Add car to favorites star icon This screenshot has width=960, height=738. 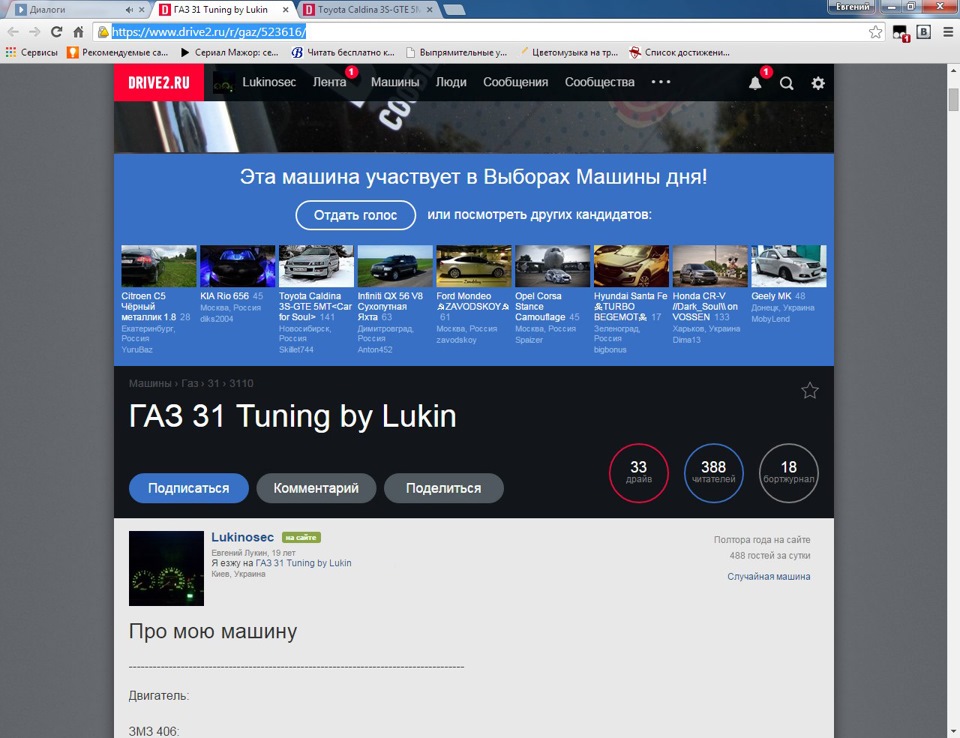tap(809, 390)
